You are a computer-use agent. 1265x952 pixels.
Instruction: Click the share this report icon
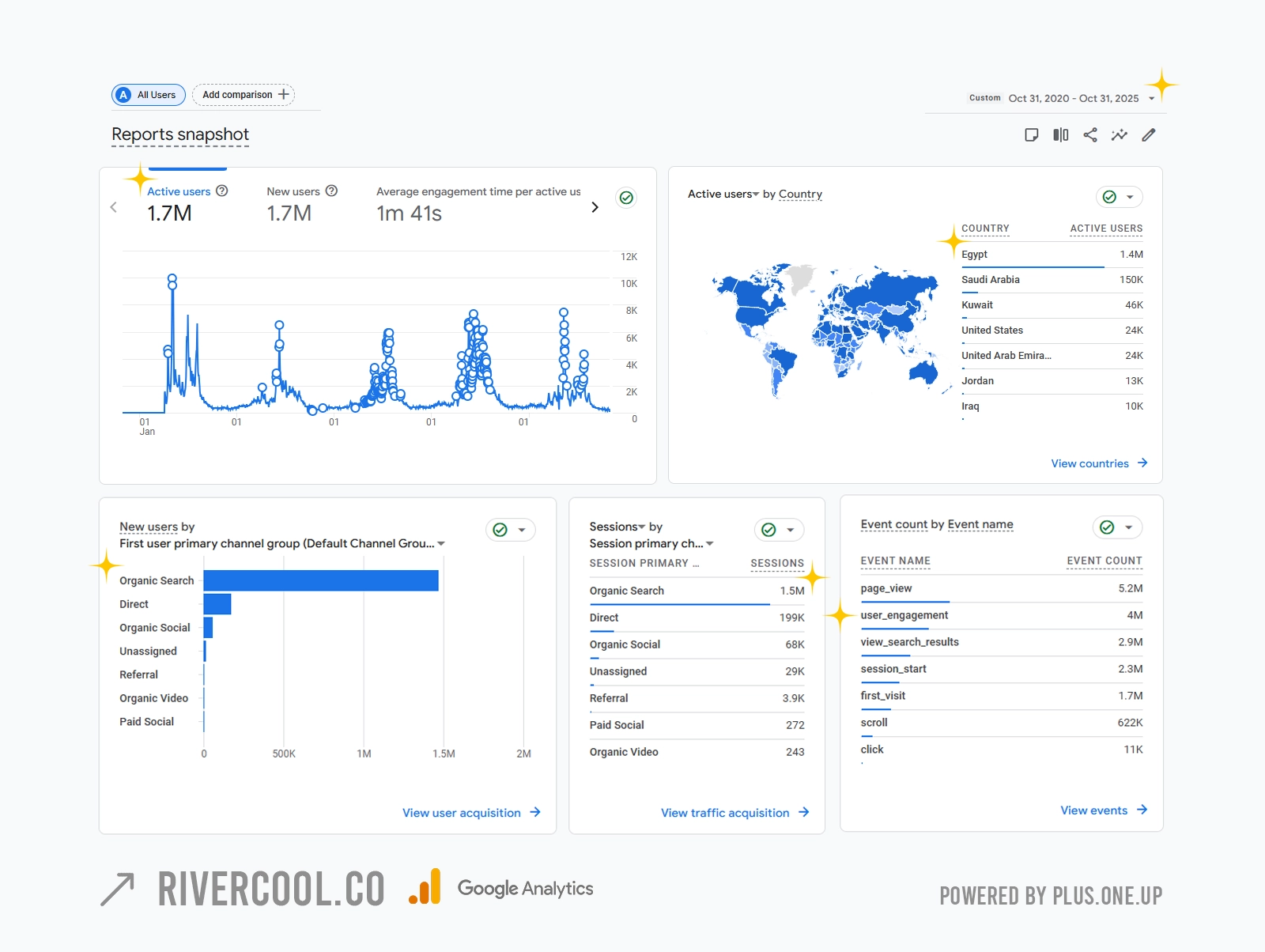click(1090, 135)
